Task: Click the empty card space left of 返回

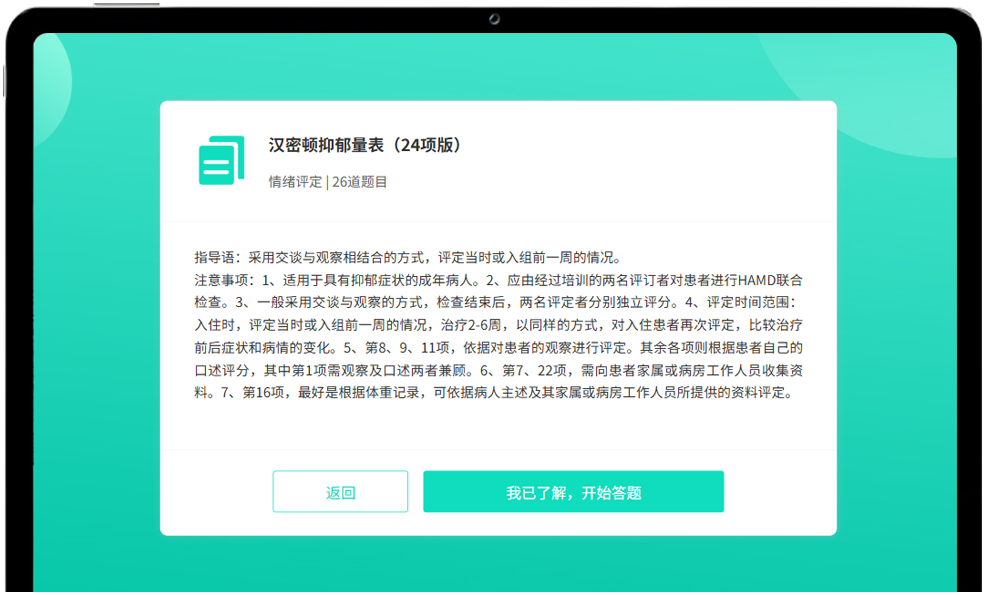Action: [215, 492]
